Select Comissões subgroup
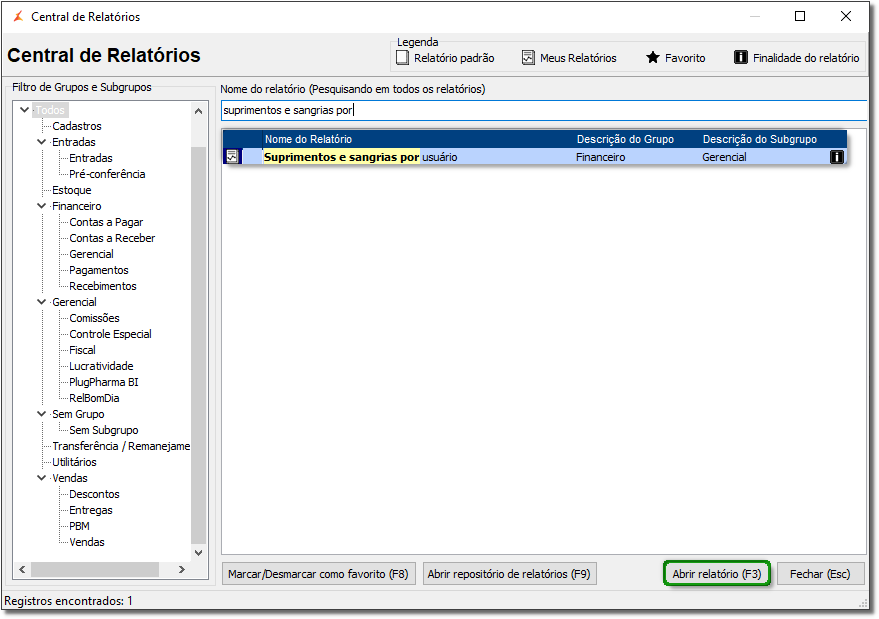Image resolution: width=879 pixels, height=619 pixels. coord(94,318)
